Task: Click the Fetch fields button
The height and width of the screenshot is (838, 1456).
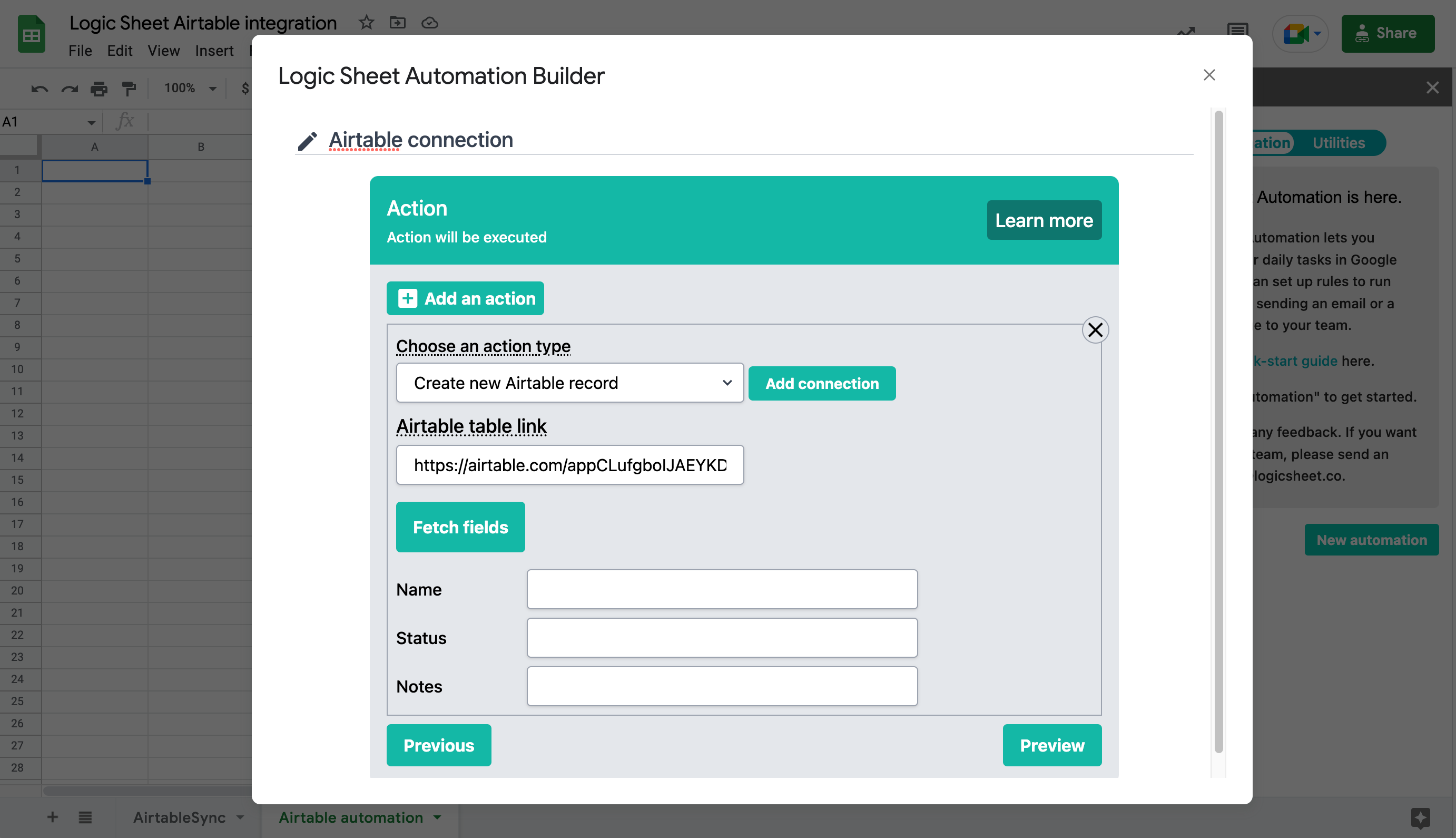Action: tap(460, 527)
